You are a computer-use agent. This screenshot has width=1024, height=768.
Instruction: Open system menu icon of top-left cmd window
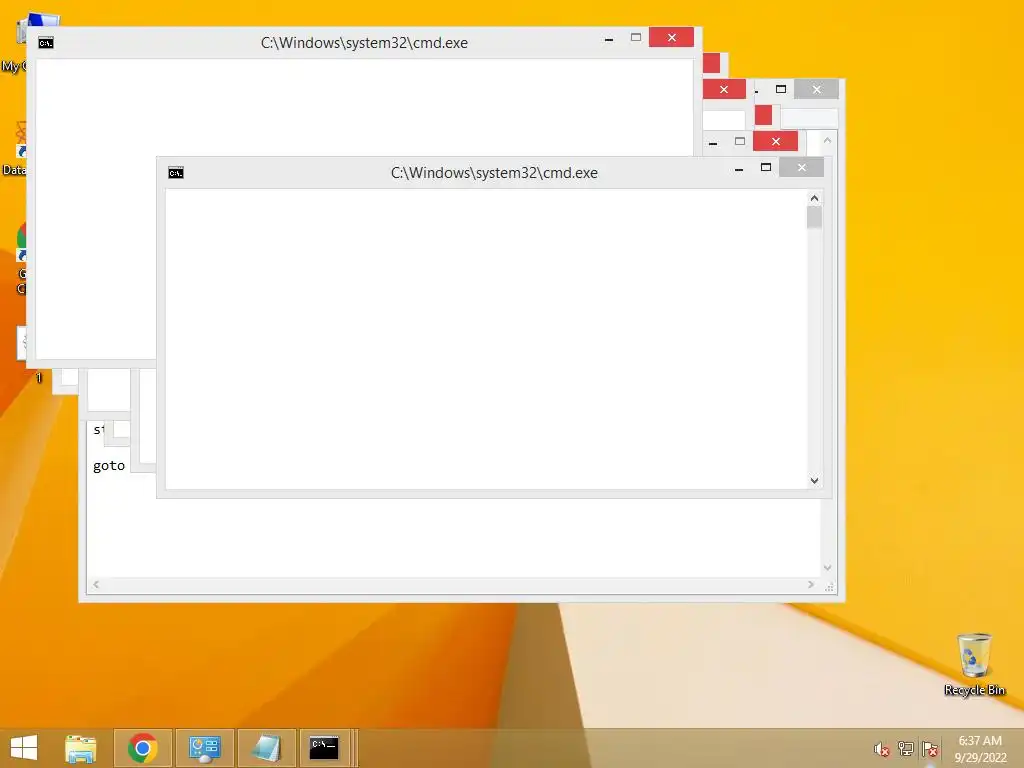46,43
